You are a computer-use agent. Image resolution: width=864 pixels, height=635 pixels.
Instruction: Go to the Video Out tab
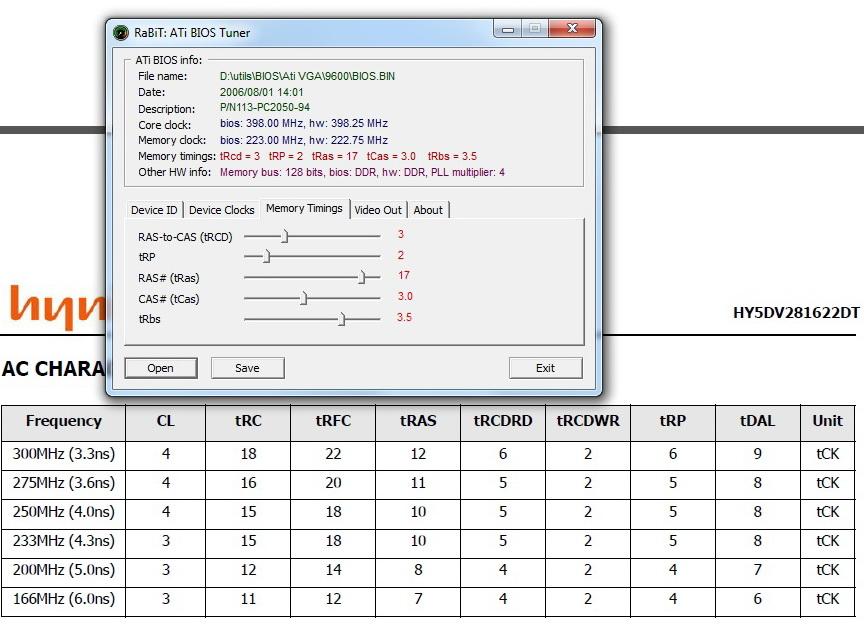pyautogui.click(x=378, y=210)
